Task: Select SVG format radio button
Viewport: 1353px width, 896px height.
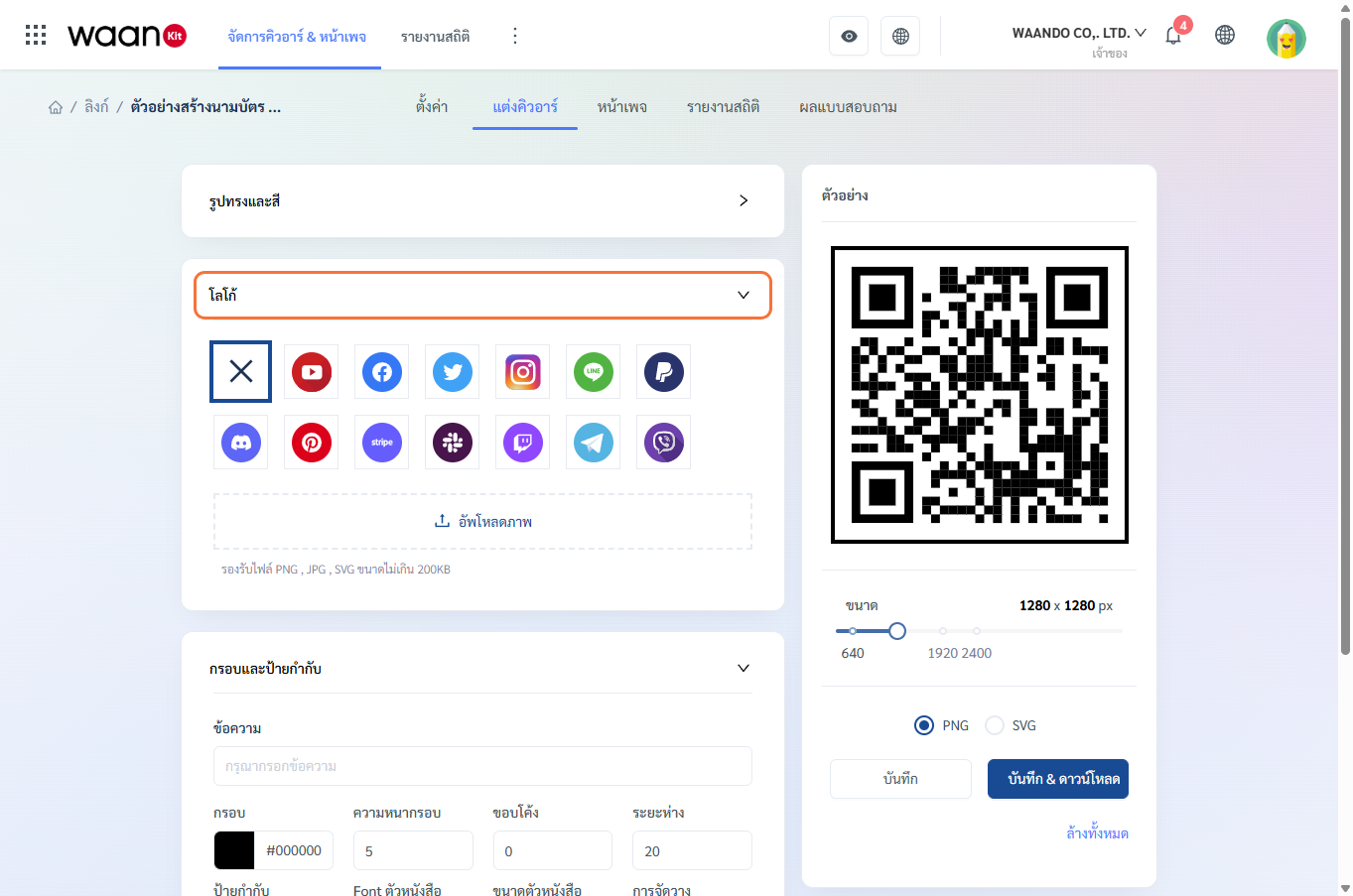Action: click(995, 725)
